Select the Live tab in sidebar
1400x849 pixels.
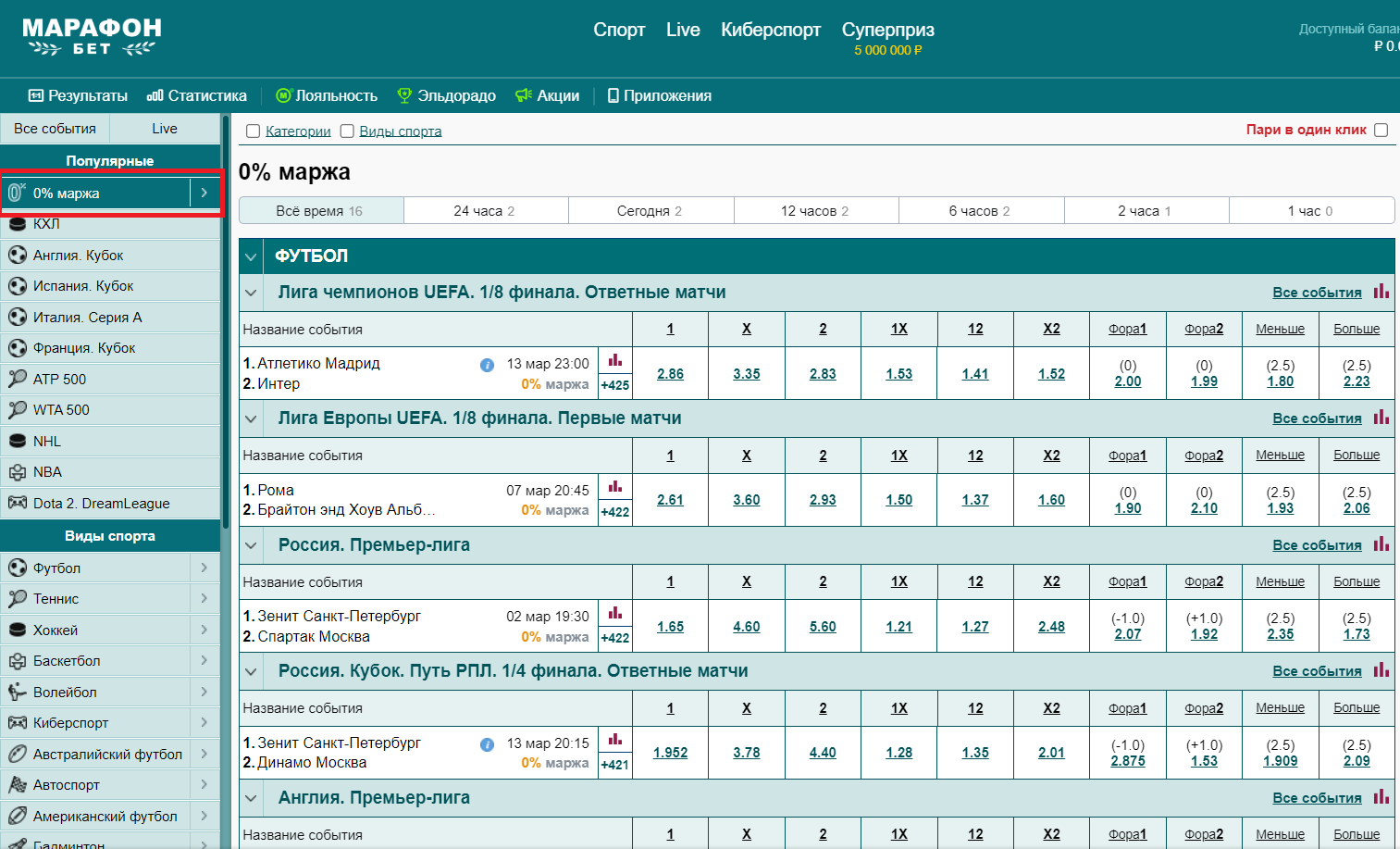pos(165,129)
